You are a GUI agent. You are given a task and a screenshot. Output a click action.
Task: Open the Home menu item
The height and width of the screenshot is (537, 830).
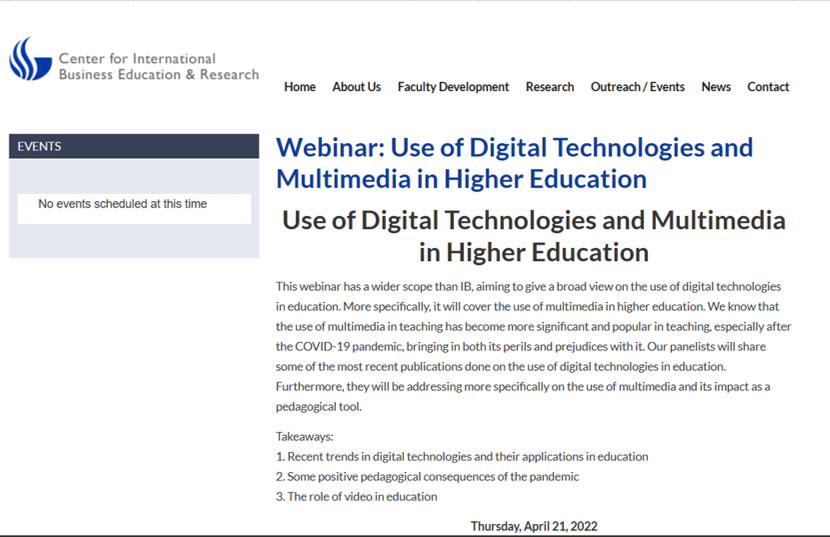(300, 87)
